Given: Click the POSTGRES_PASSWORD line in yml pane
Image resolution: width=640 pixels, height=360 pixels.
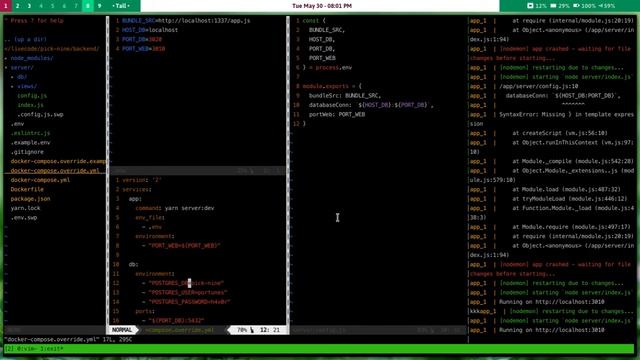Looking at the screenshot, I should [x=186, y=302].
